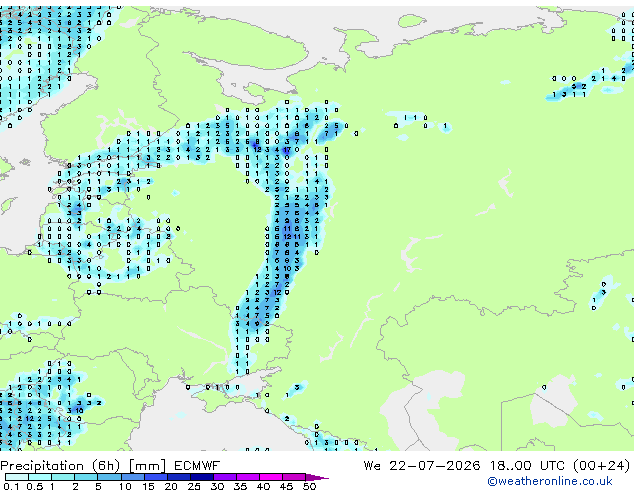Select the purple swatch between 30 and 35
The width and height of the screenshot is (634, 490).
(x=224, y=477)
